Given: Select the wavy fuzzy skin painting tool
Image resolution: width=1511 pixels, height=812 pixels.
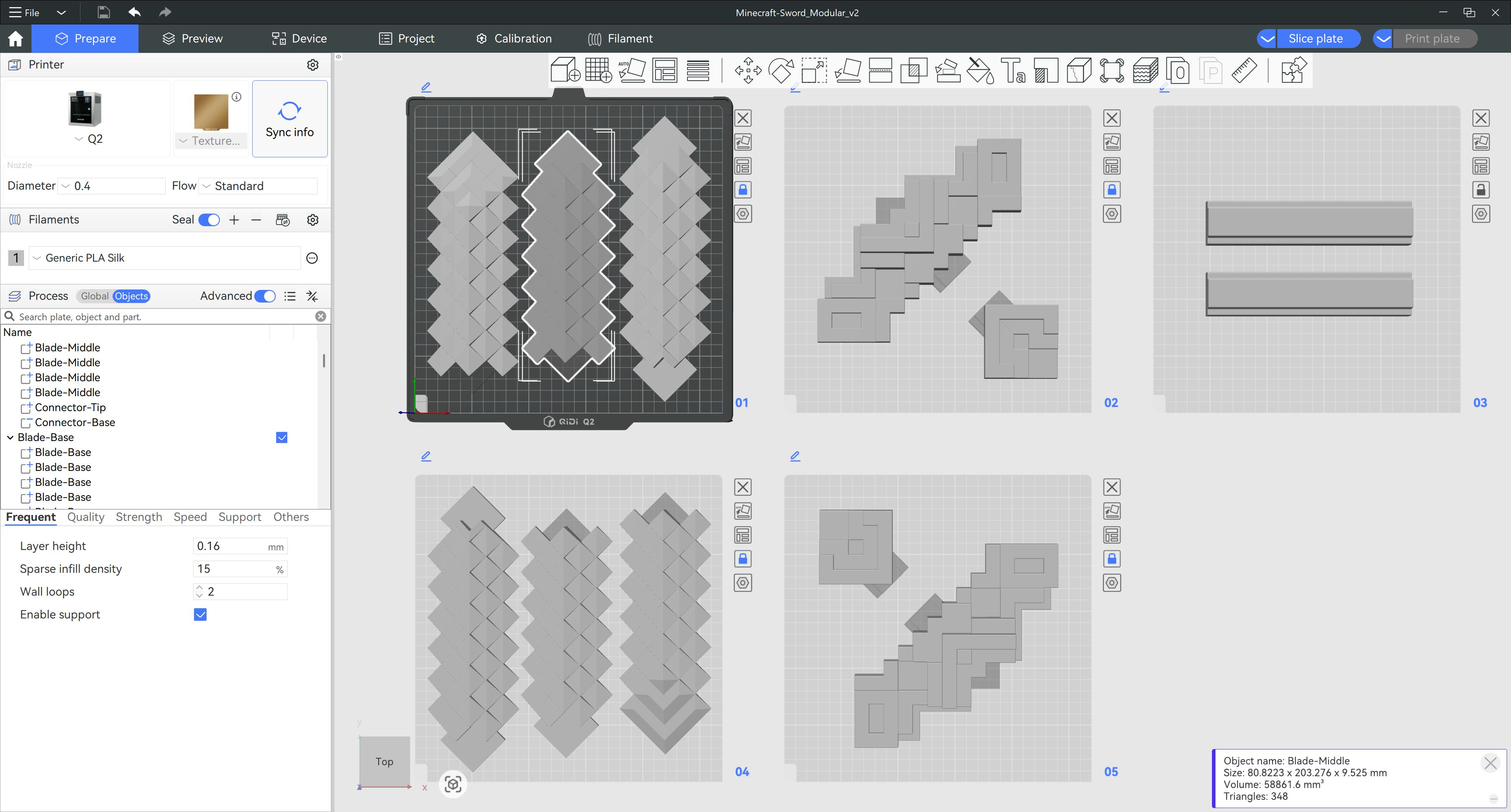Looking at the screenshot, I should [1145, 70].
